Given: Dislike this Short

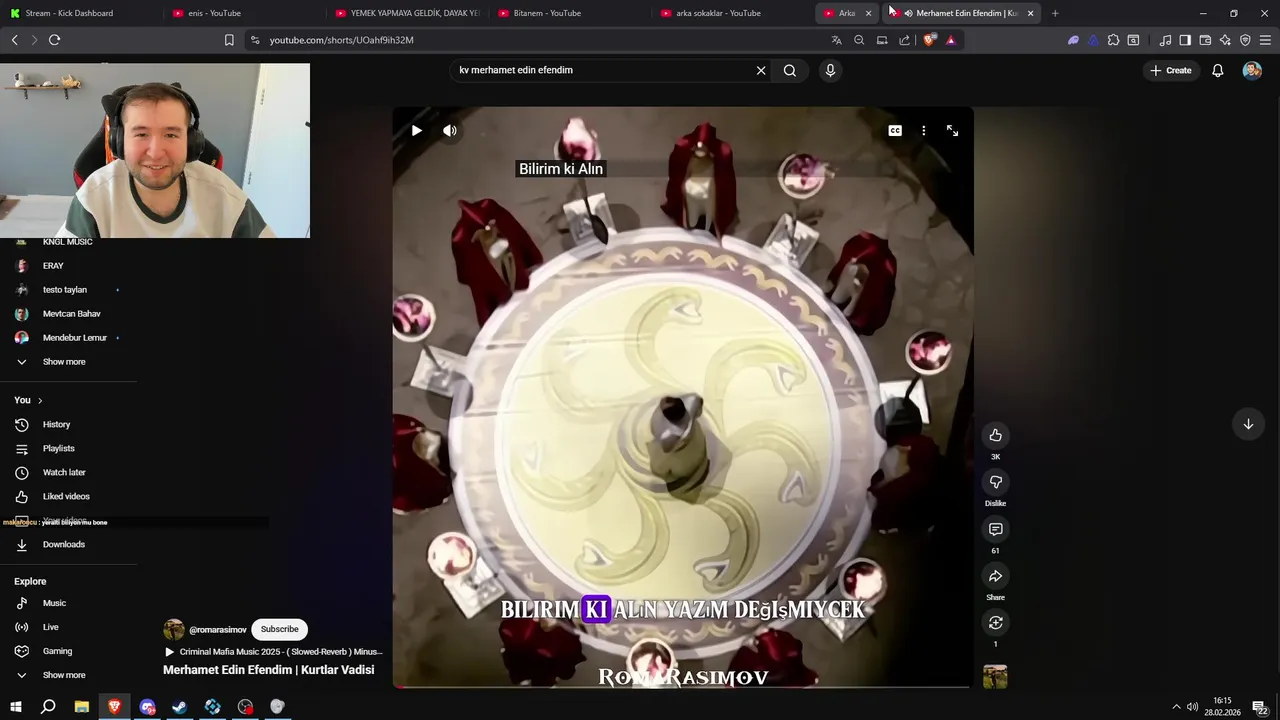Looking at the screenshot, I should tap(995, 482).
